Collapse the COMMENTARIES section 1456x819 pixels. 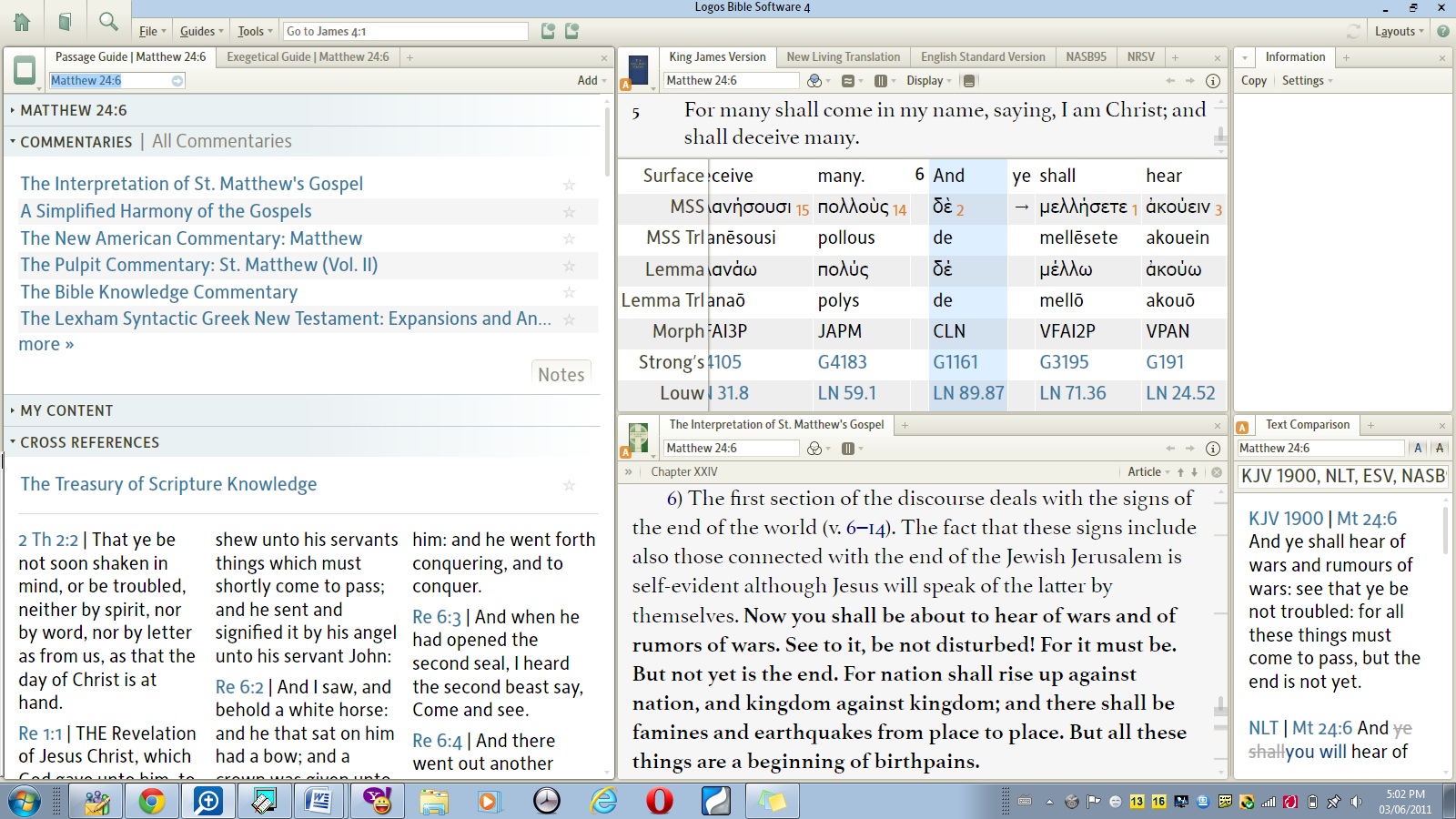[x=13, y=142]
